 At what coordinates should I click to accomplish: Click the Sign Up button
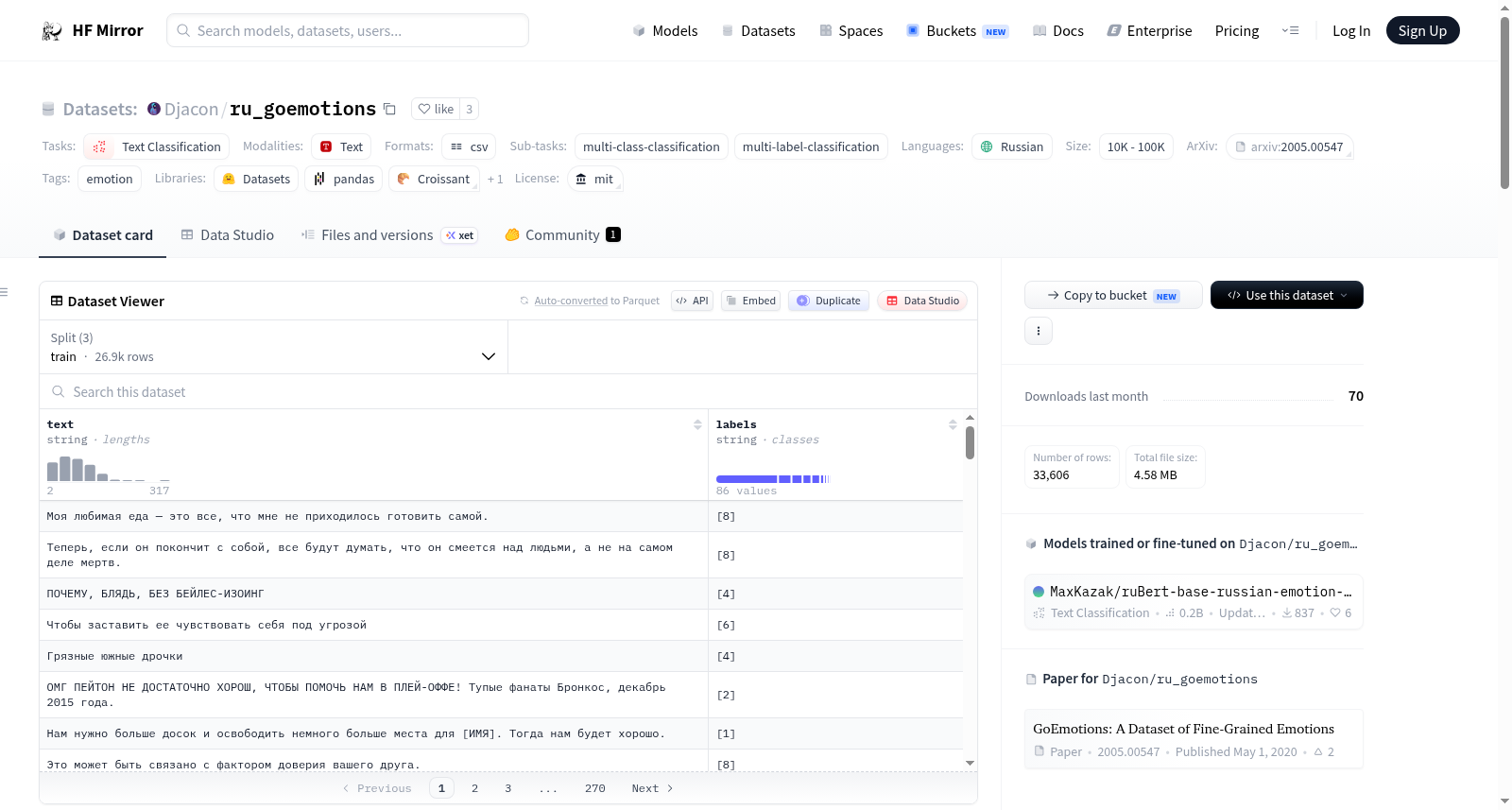coord(1422,30)
